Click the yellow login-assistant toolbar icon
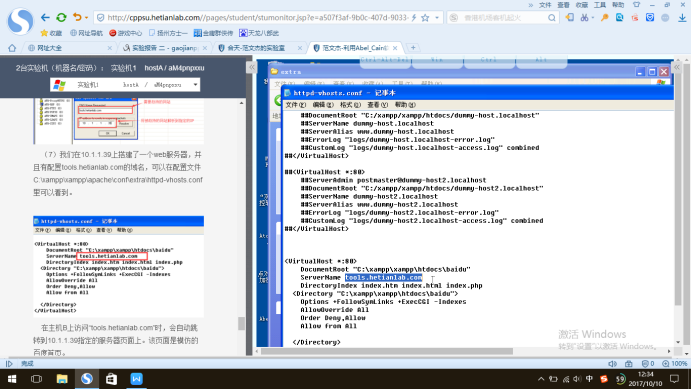Screen dimensions: 692x389 click(x=570, y=18)
